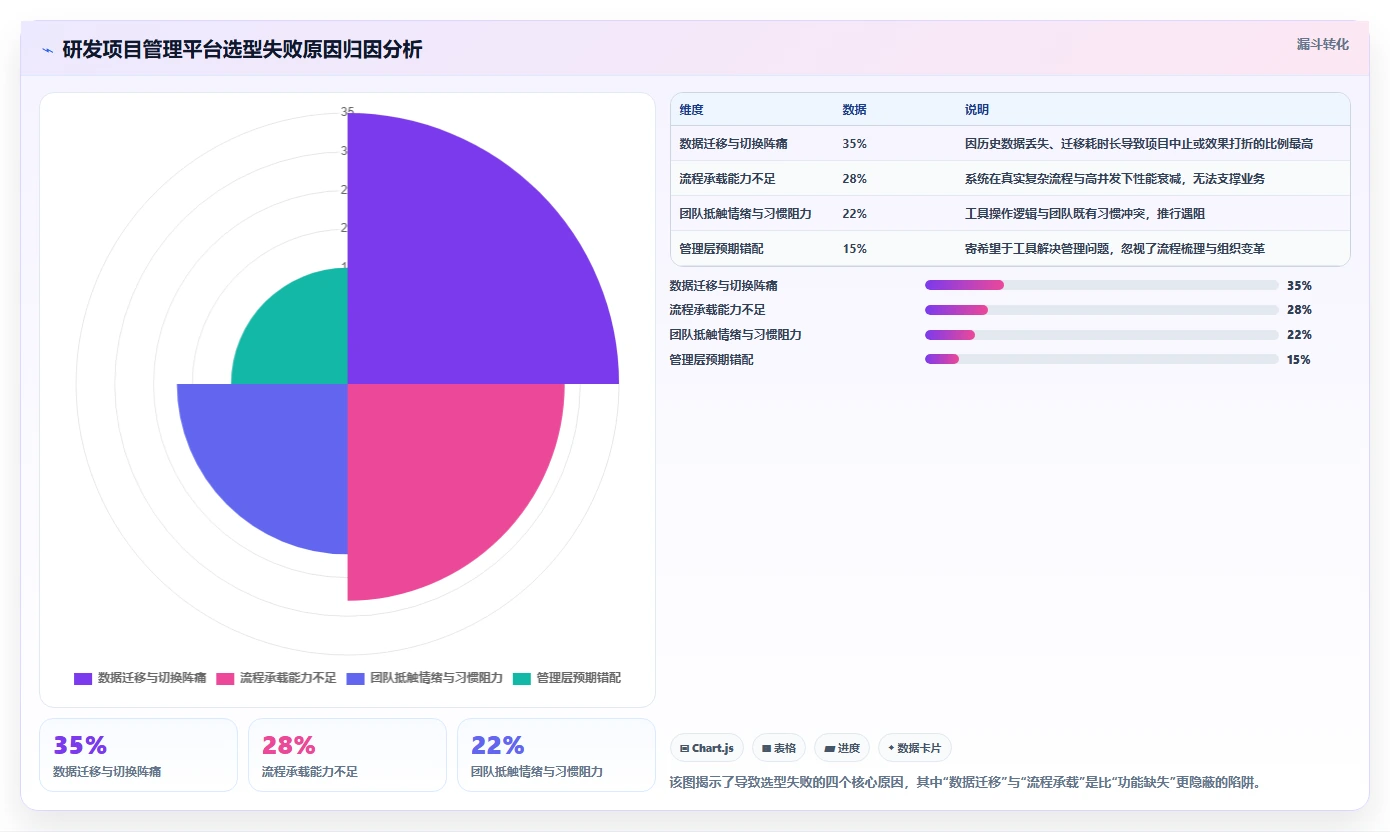Screen dimensions: 1390x832
Task: Click the 研发项目管理平台选型失败原因归因分析 title
Action: pyautogui.click(x=242, y=50)
